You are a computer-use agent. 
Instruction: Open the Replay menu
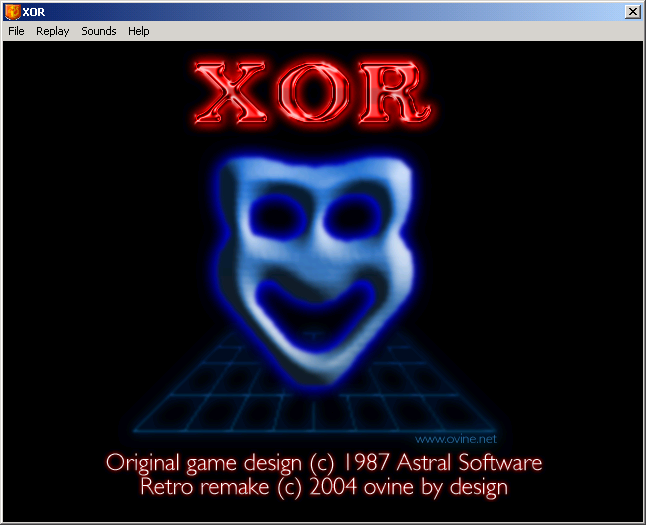(52, 31)
